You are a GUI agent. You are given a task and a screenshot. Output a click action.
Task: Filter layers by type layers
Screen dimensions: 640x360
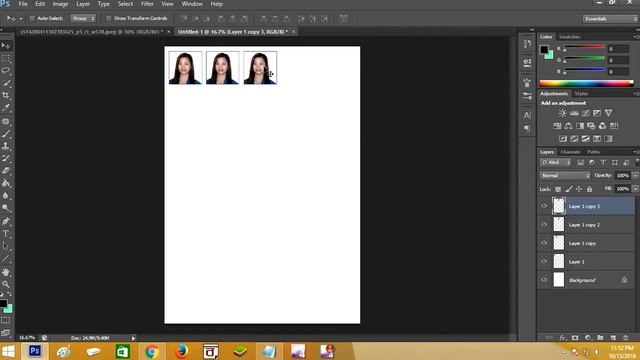pyautogui.click(x=603, y=162)
